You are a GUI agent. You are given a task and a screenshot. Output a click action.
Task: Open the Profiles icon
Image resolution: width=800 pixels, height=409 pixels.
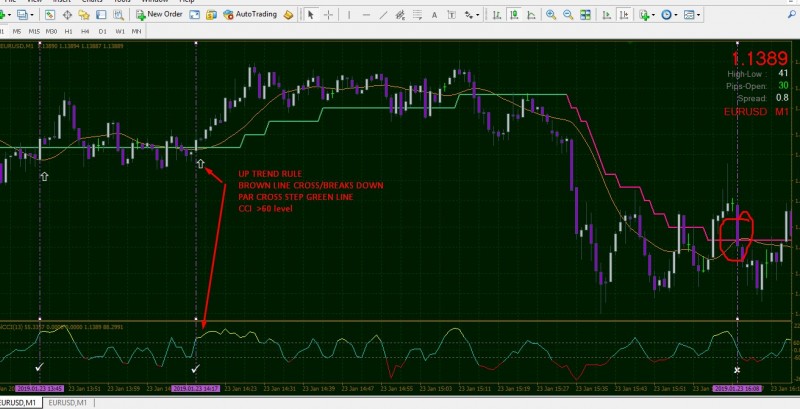(21, 15)
